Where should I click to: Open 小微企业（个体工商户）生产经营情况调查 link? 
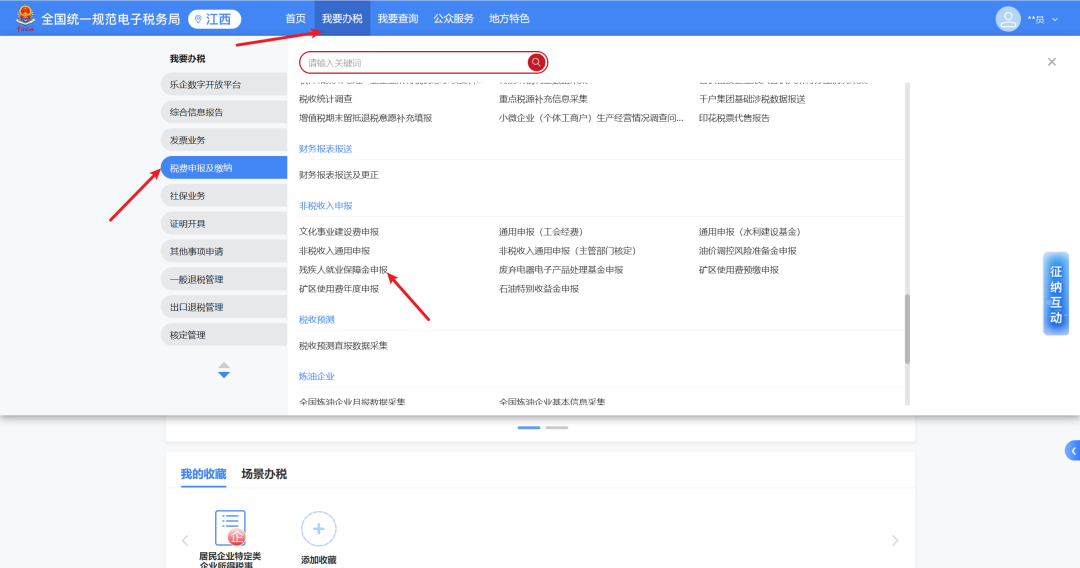[x=591, y=118]
